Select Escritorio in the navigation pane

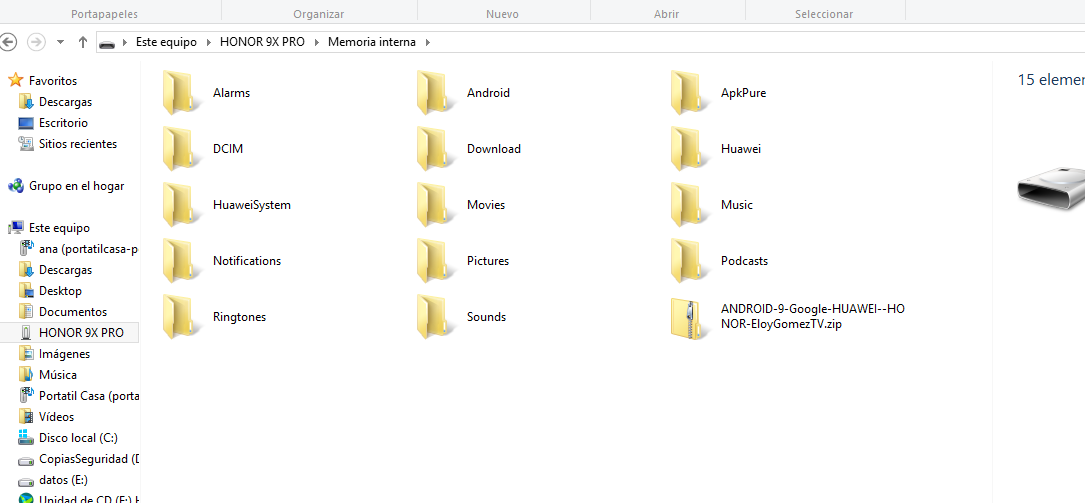pos(63,123)
